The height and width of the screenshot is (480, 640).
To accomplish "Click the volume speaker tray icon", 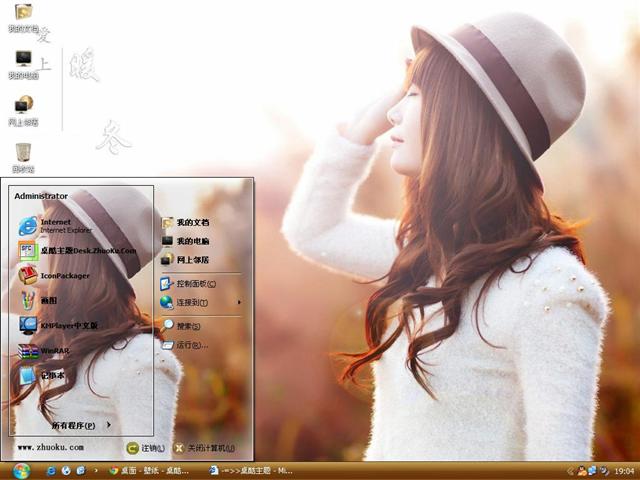I will coord(603,471).
